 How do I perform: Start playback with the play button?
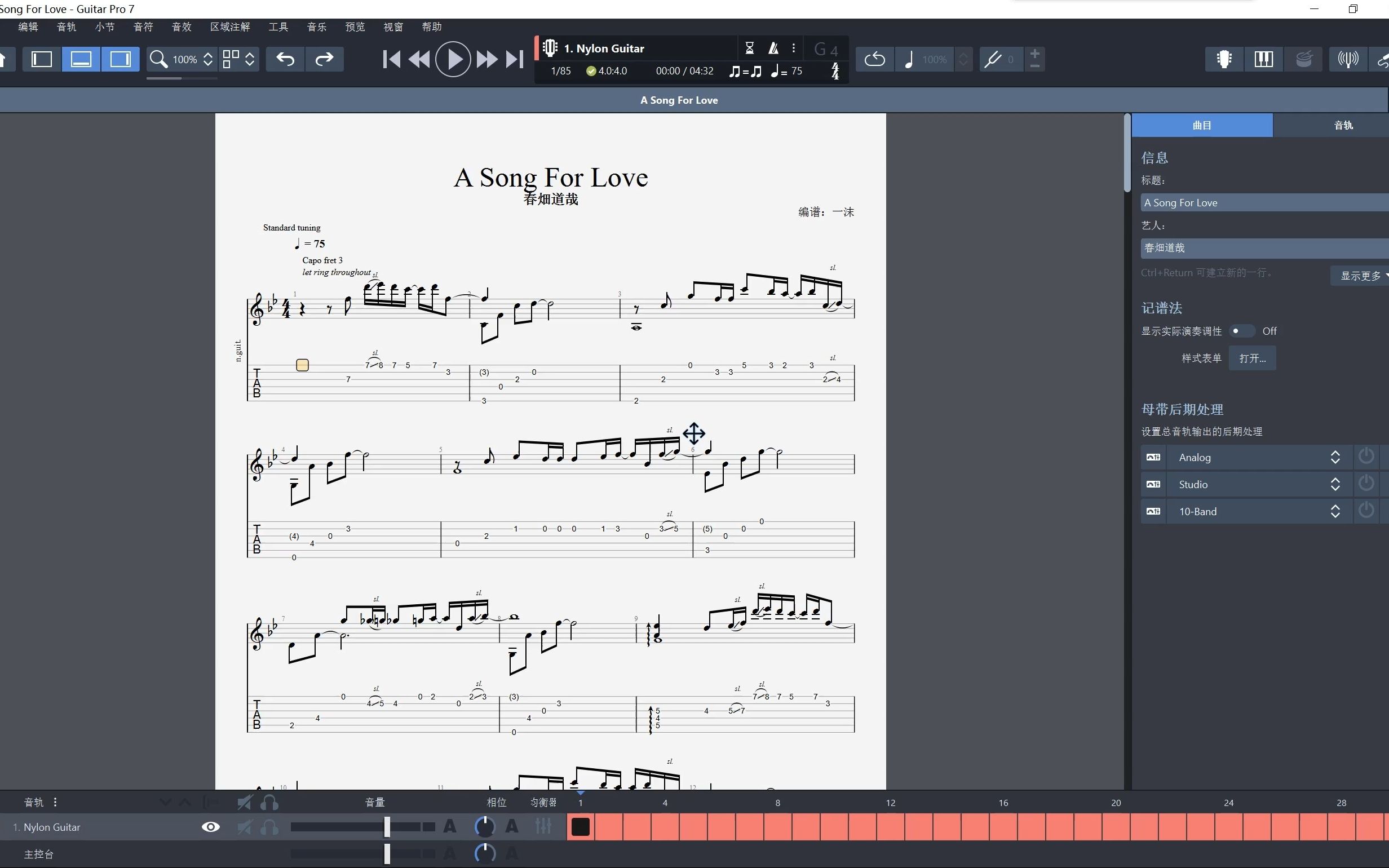click(x=453, y=59)
